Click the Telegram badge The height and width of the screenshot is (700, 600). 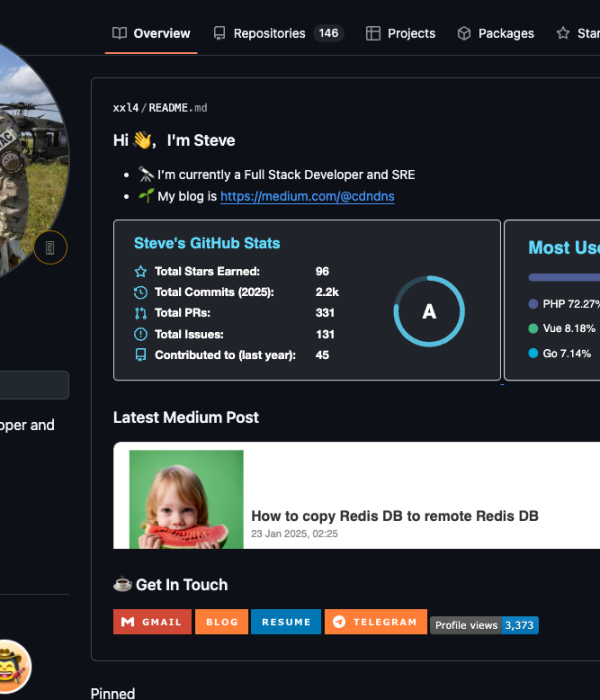pyautogui.click(x=376, y=622)
